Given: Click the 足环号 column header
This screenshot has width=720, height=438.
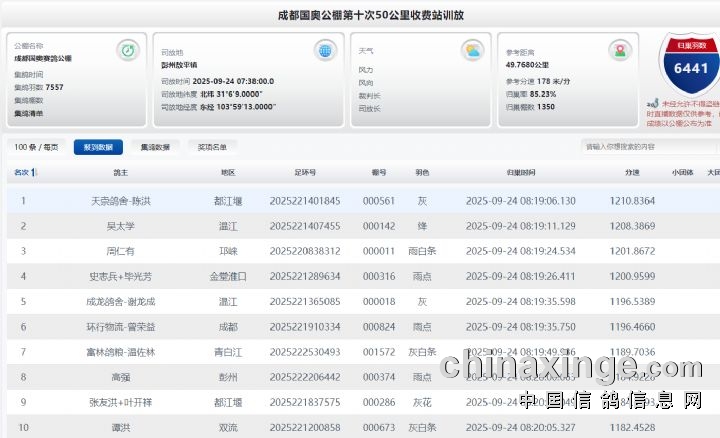Looking at the screenshot, I should [305, 173].
